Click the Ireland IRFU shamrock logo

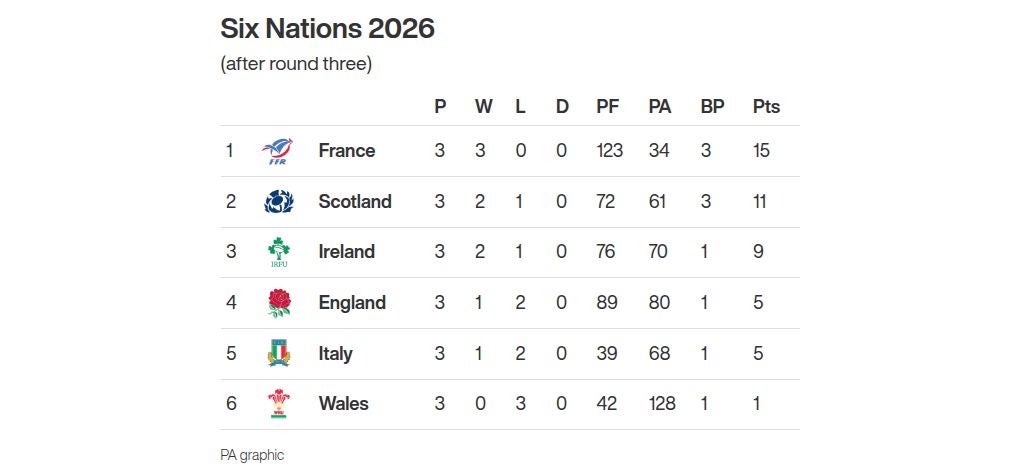coord(279,252)
